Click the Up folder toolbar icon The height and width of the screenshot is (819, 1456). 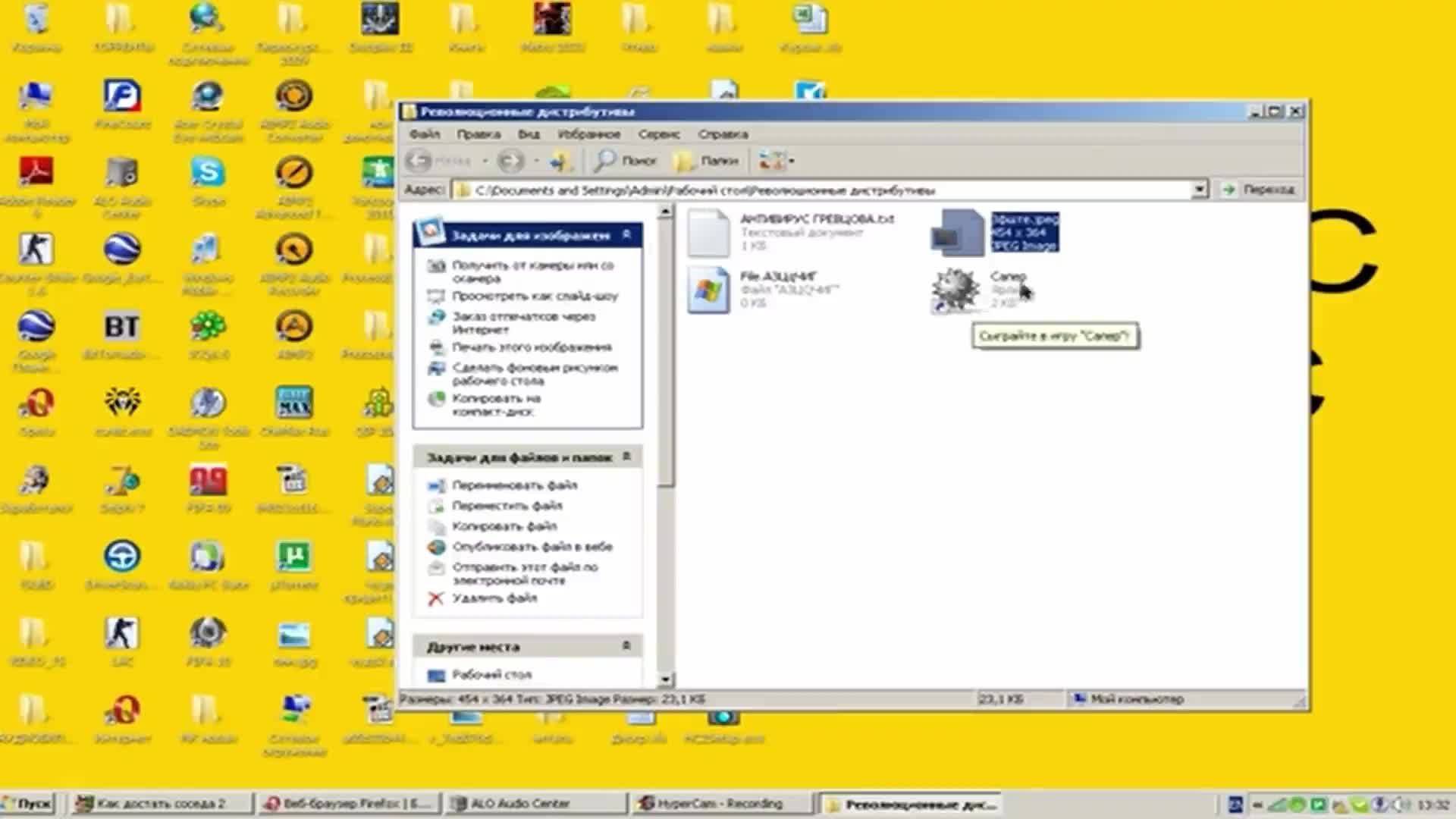coord(560,161)
